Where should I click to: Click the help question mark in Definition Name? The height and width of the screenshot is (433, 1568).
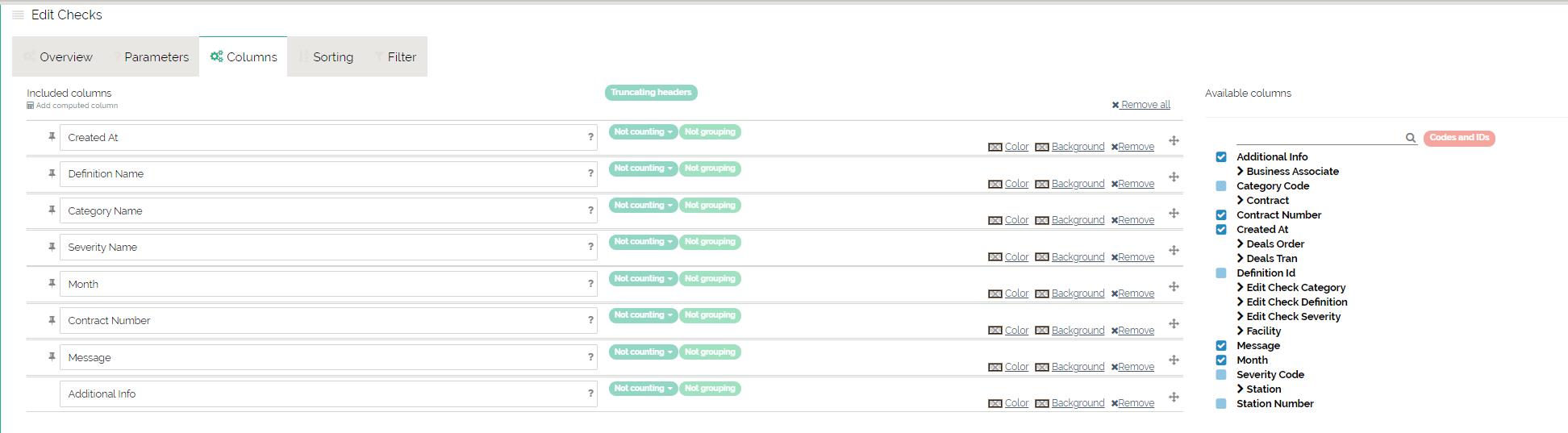coord(590,173)
